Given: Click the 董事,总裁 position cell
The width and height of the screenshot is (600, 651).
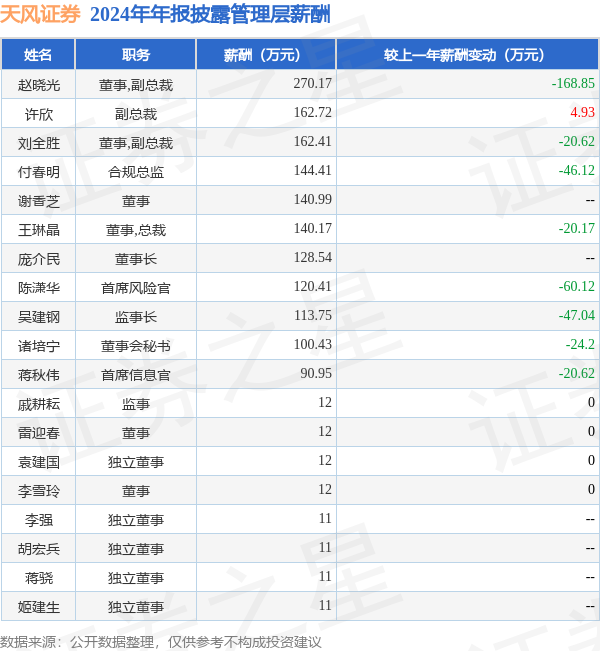Looking at the screenshot, I should (136, 230).
